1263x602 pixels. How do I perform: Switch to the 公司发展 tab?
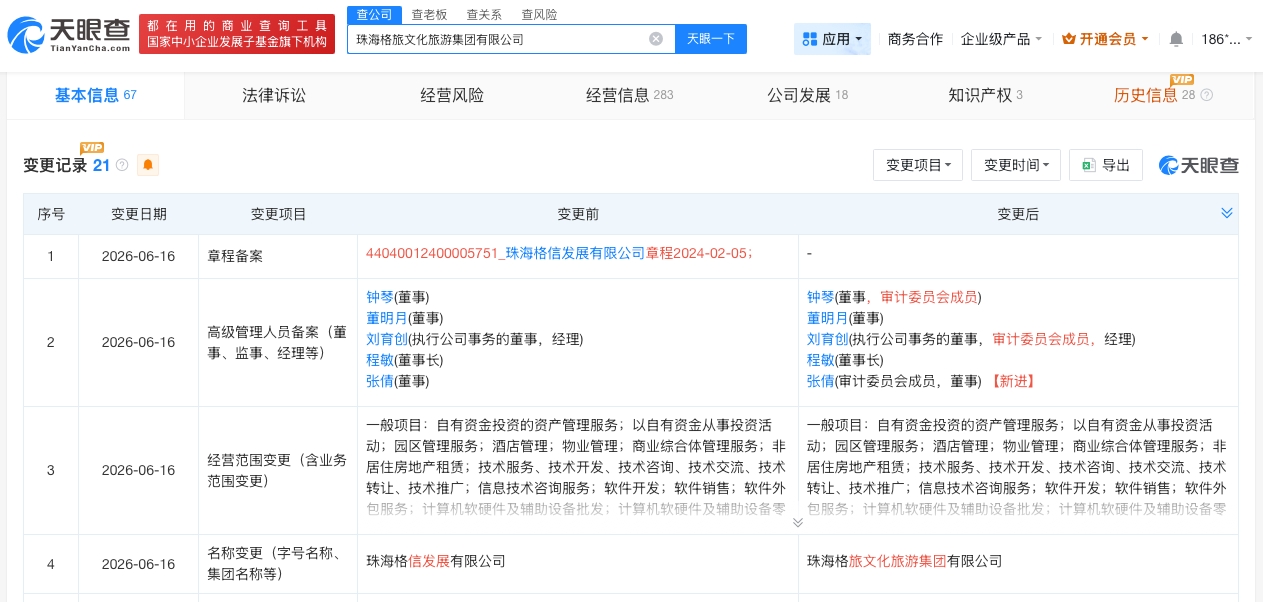pyautogui.click(x=808, y=95)
